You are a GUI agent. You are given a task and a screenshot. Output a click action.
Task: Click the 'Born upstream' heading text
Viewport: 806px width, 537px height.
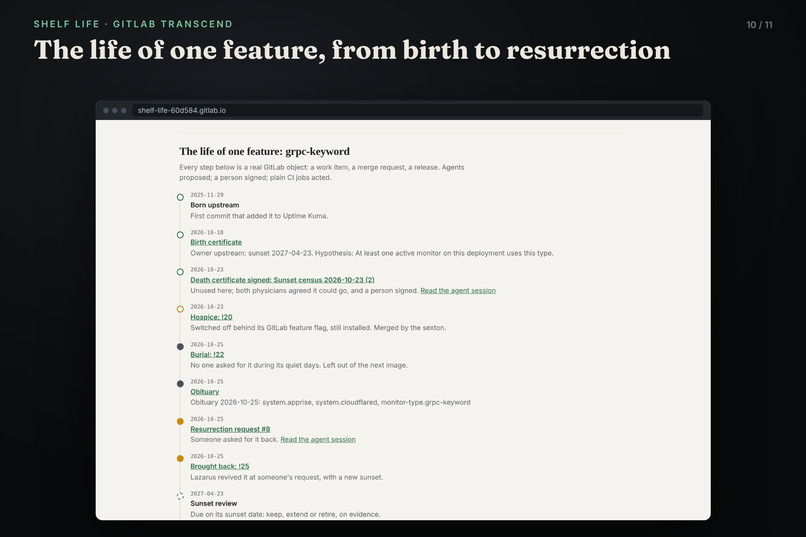214,205
